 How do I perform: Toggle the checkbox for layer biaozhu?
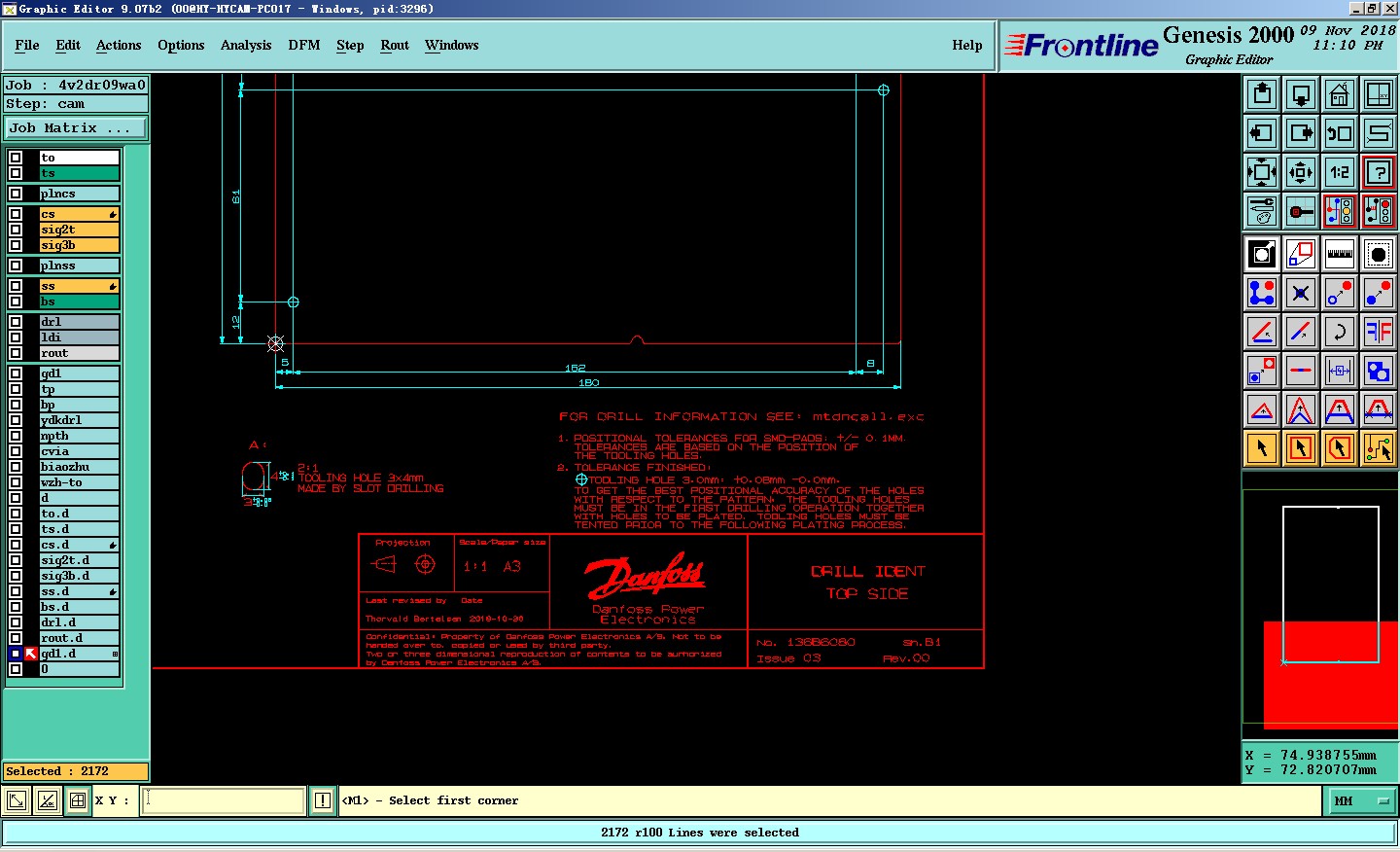point(16,467)
